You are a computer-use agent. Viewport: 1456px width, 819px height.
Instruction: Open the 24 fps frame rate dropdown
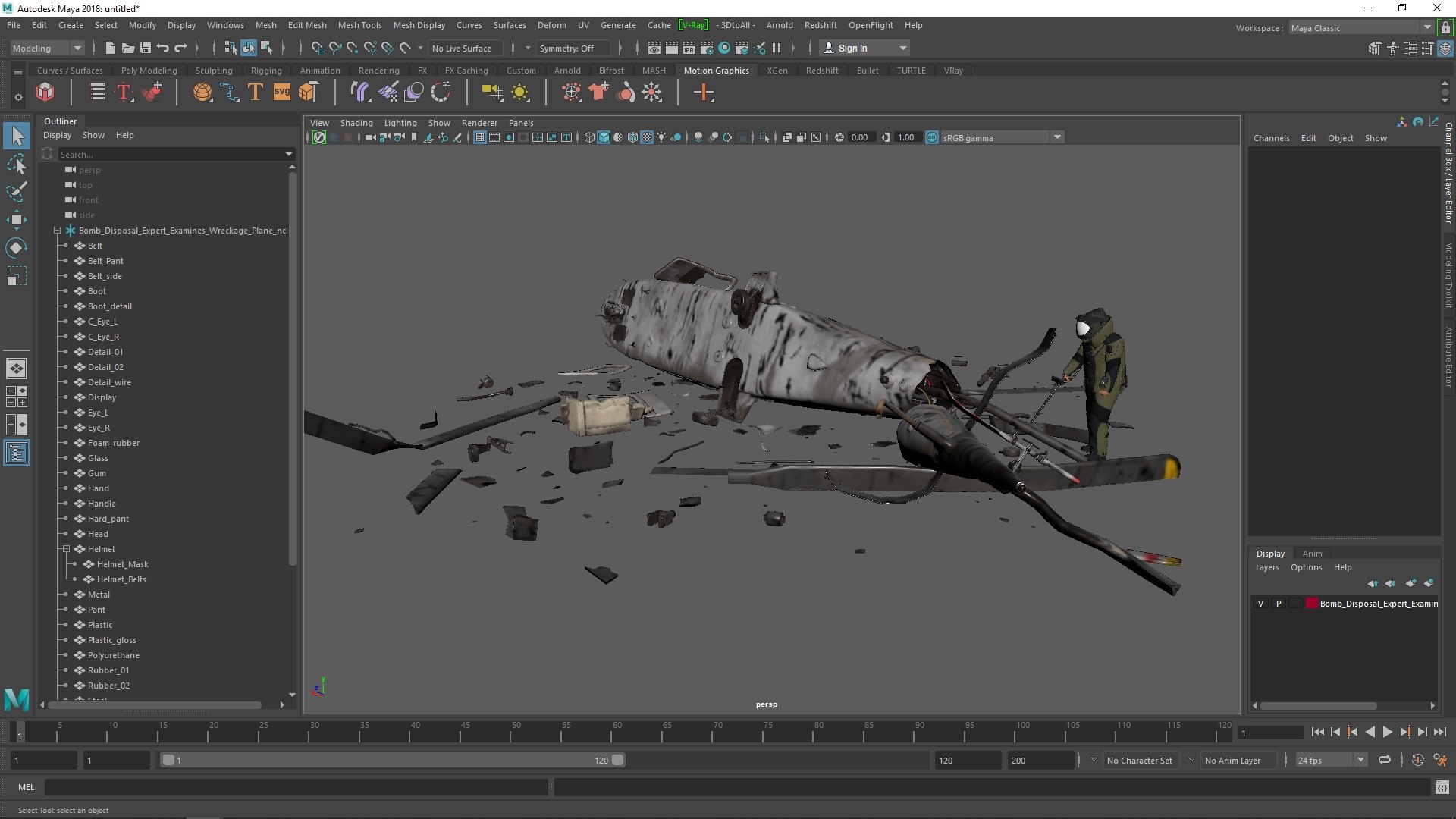tap(1331, 760)
